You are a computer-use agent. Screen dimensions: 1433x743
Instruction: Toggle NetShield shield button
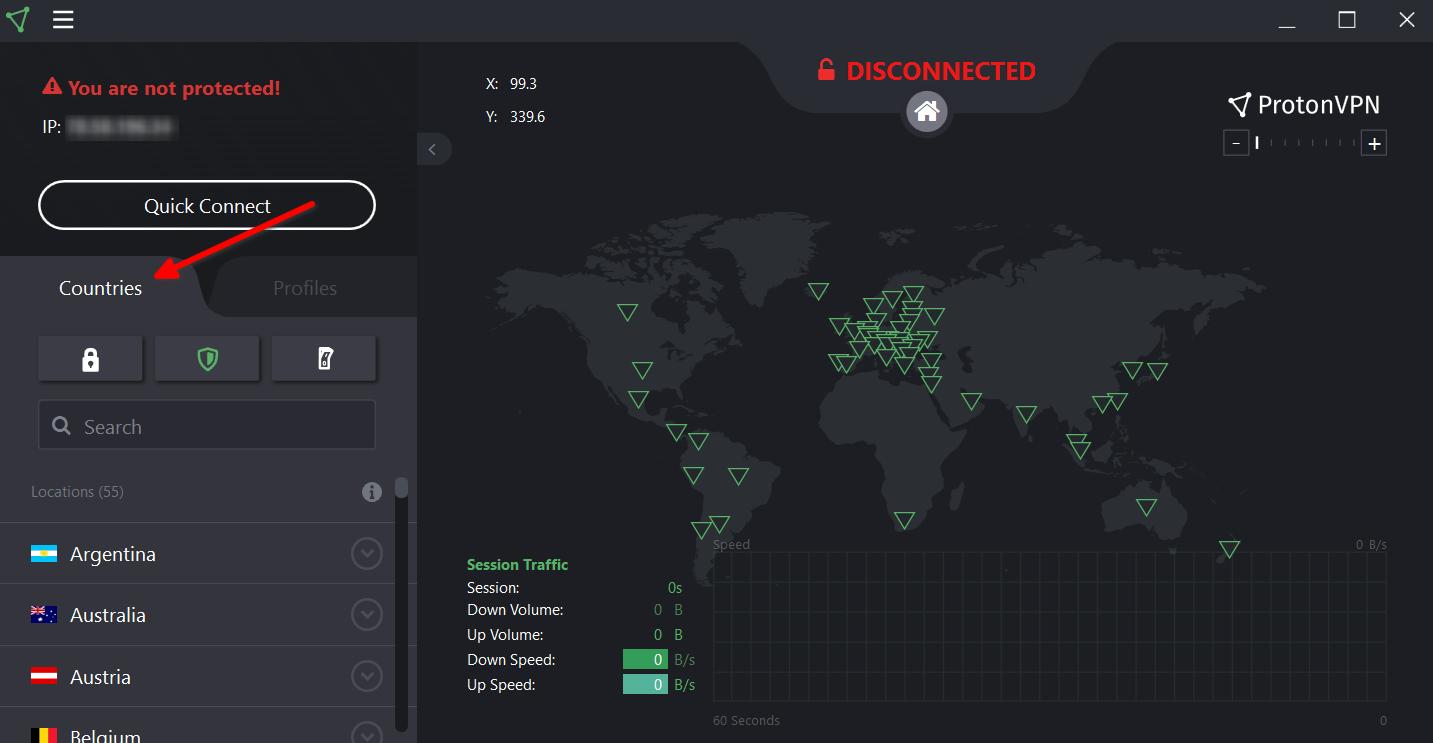click(207, 359)
